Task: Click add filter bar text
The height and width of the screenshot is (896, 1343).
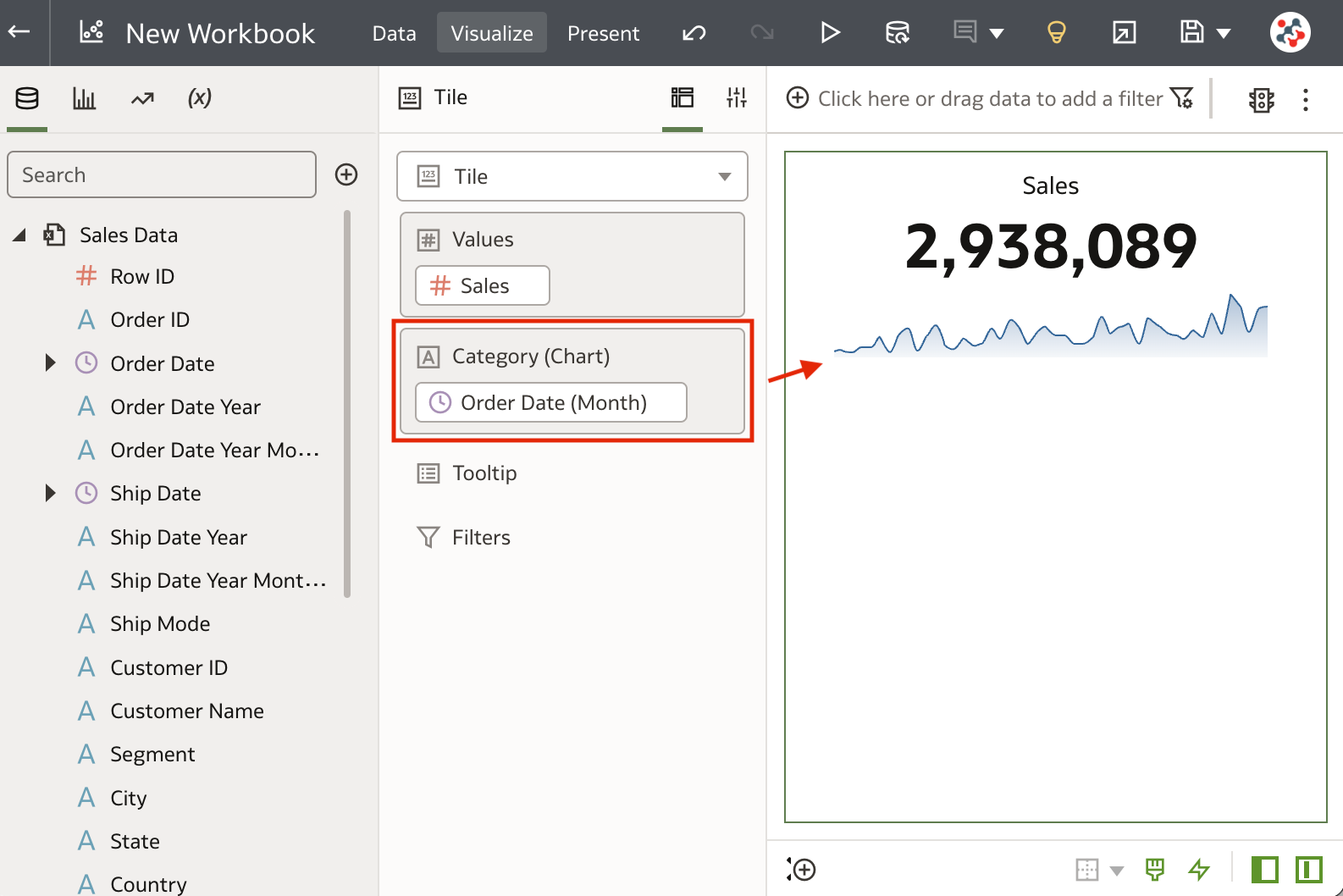Action: click(x=990, y=98)
